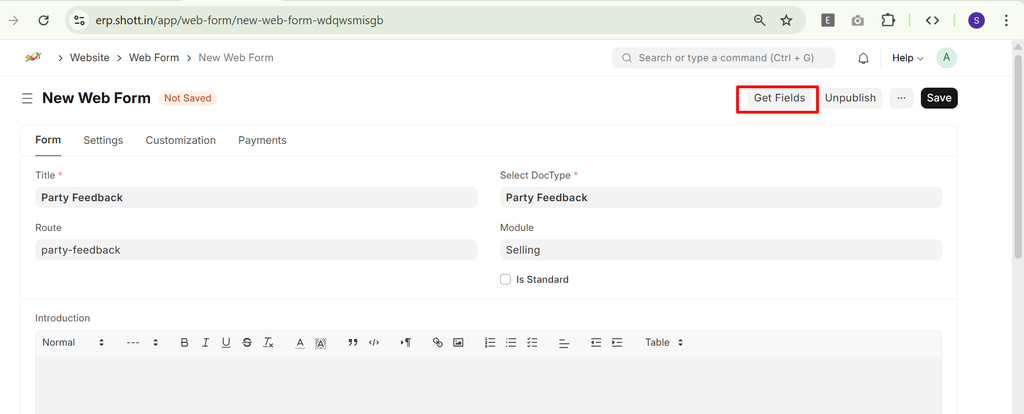Toggle italic text in the editor toolbar
This screenshot has height=414, width=1024.
tap(205, 342)
